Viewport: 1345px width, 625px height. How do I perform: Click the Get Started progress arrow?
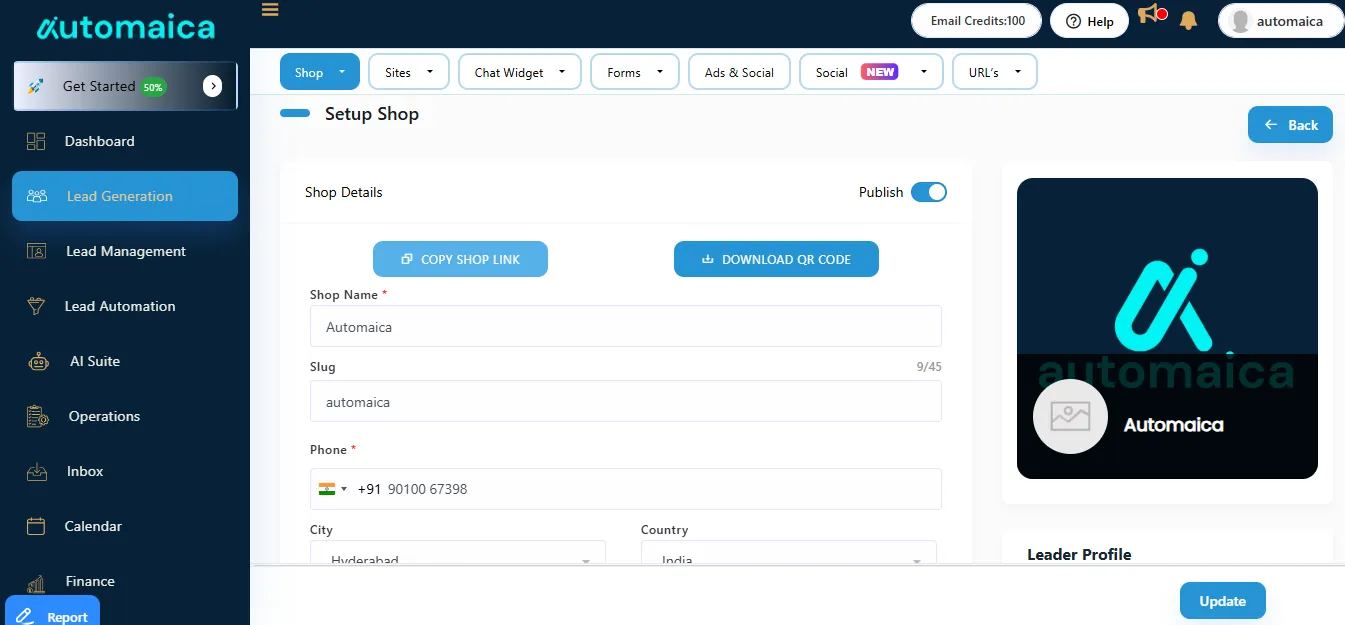click(212, 86)
